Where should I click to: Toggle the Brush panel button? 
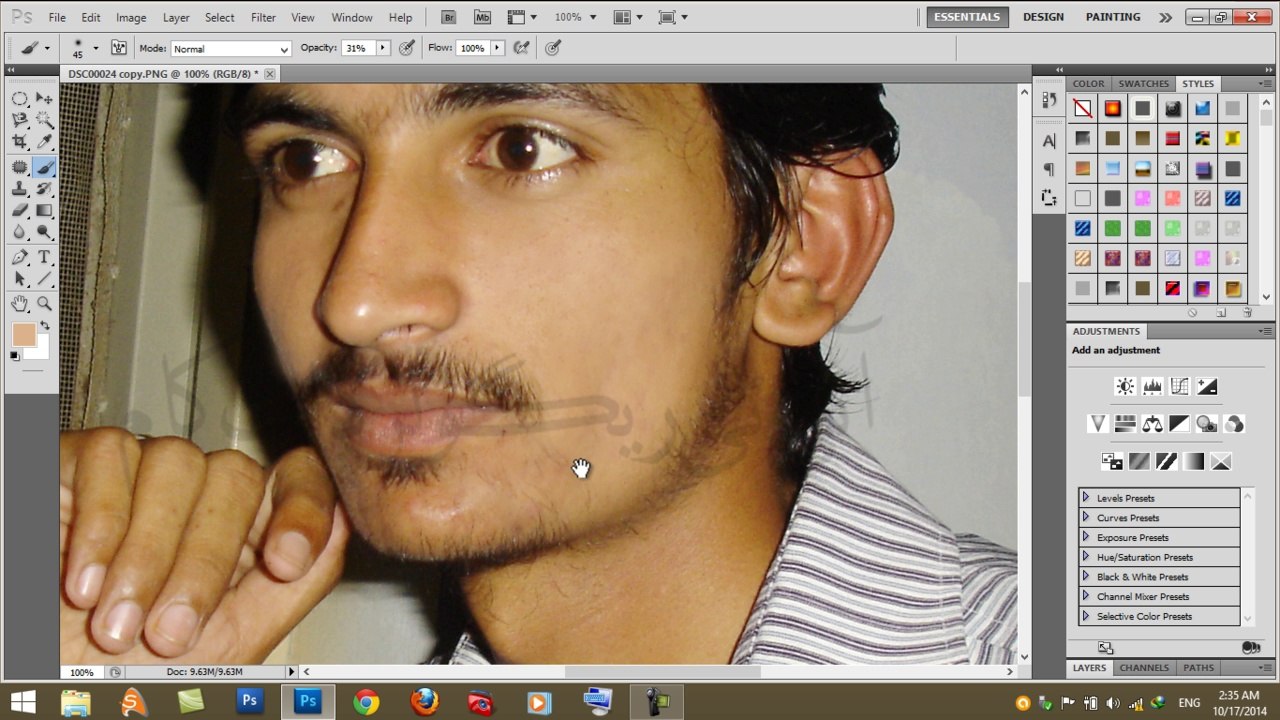pyautogui.click(x=119, y=48)
